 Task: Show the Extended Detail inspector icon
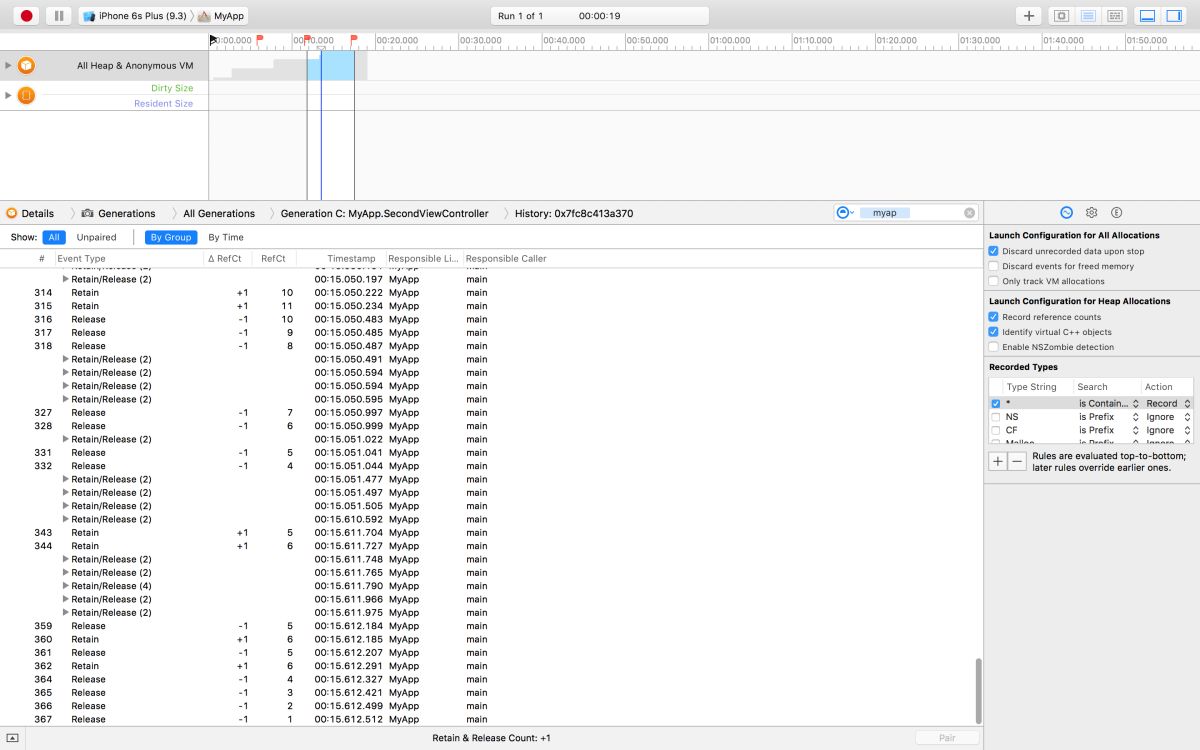[1117, 213]
